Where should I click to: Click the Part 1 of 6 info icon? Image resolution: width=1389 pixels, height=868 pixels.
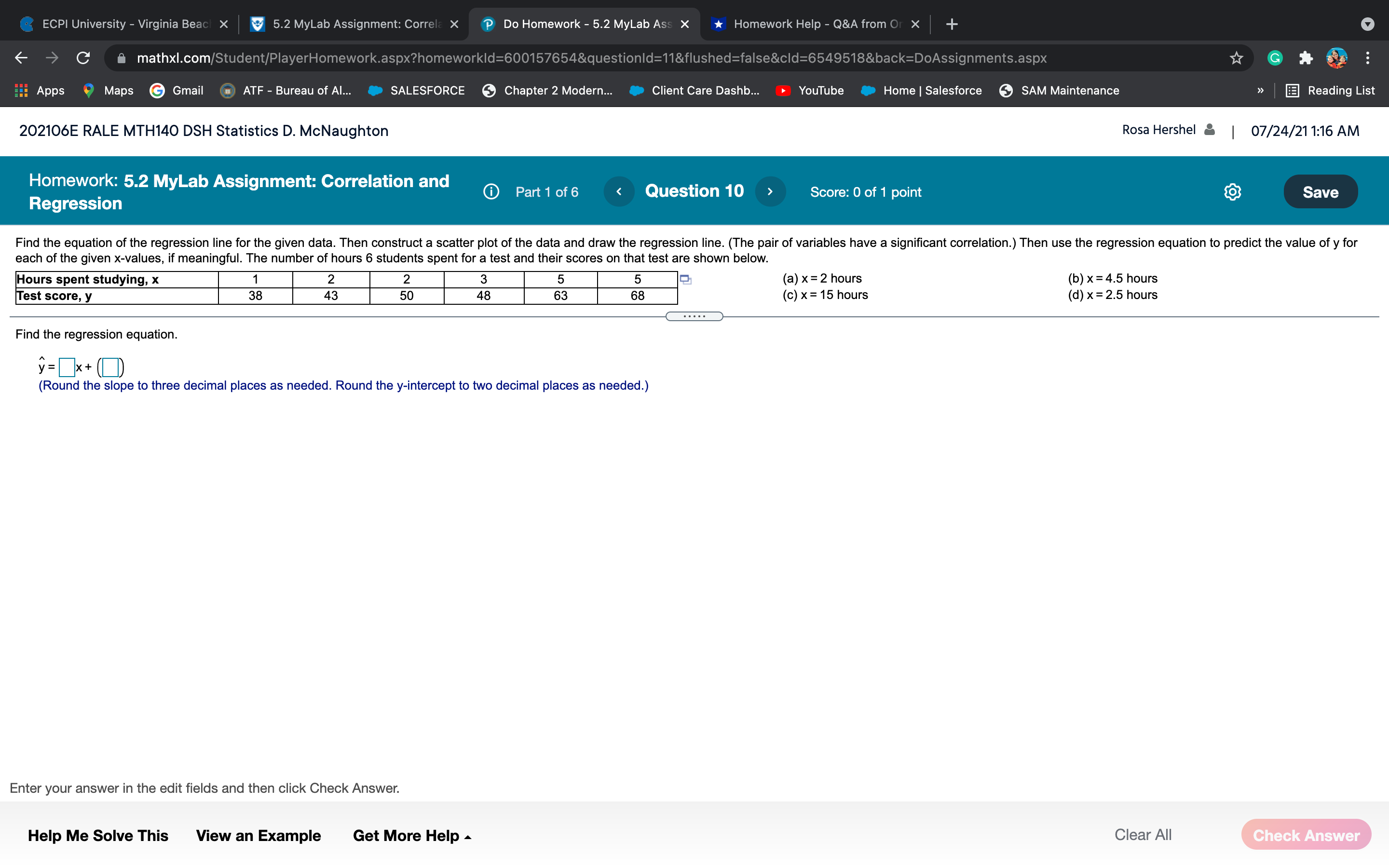tap(491, 192)
